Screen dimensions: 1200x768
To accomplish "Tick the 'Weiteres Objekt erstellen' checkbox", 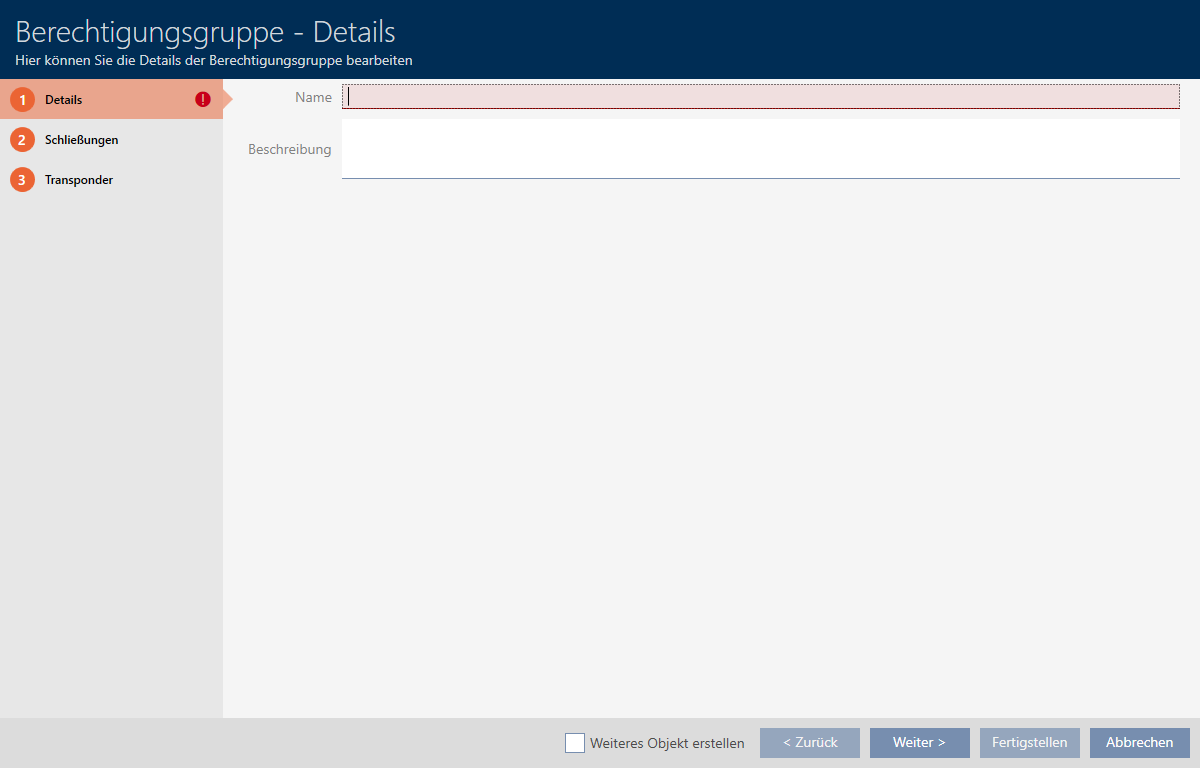I will click(575, 743).
